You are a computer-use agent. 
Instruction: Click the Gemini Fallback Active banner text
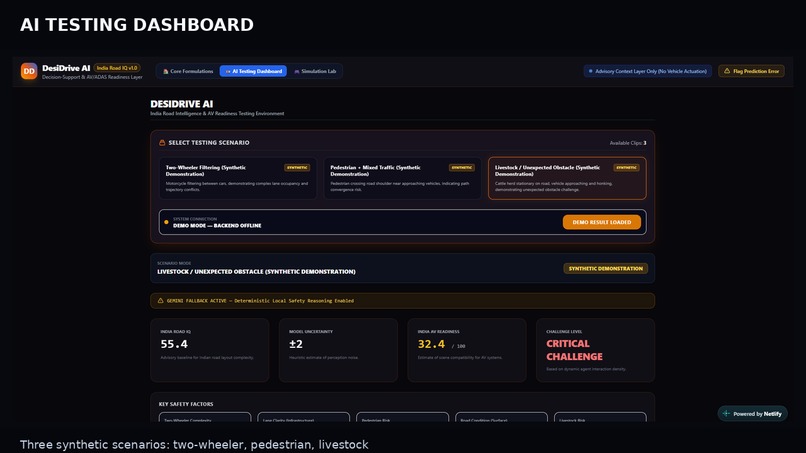pyautogui.click(x=260, y=301)
